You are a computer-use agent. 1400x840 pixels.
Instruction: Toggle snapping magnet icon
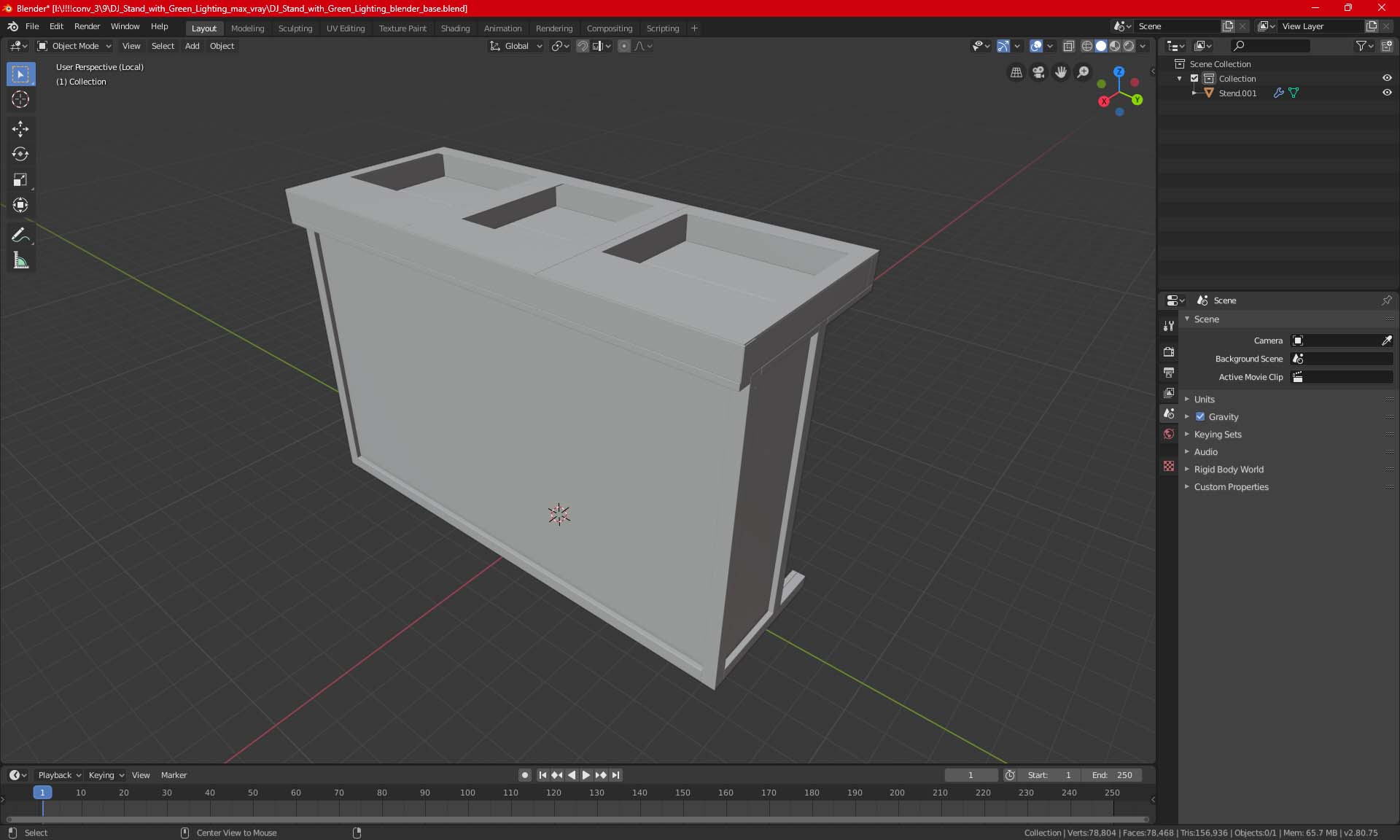pyautogui.click(x=583, y=46)
